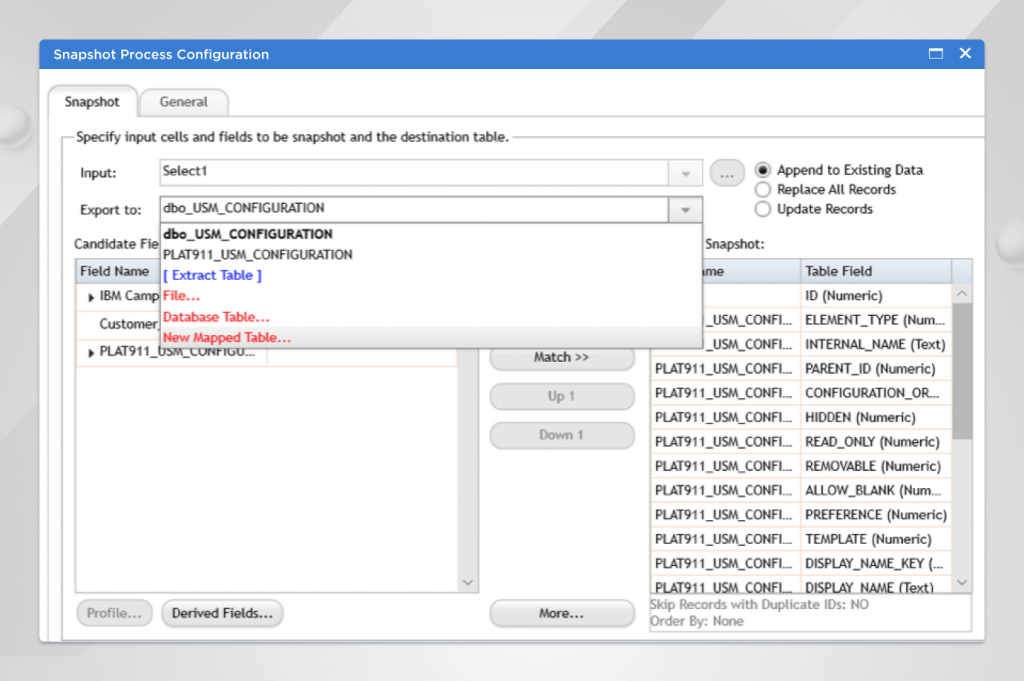Image resolution: width=1024 pixels, height=681 pixels.
Task: Select the 'Append to Existing Data' option
Action: [762, 169]
